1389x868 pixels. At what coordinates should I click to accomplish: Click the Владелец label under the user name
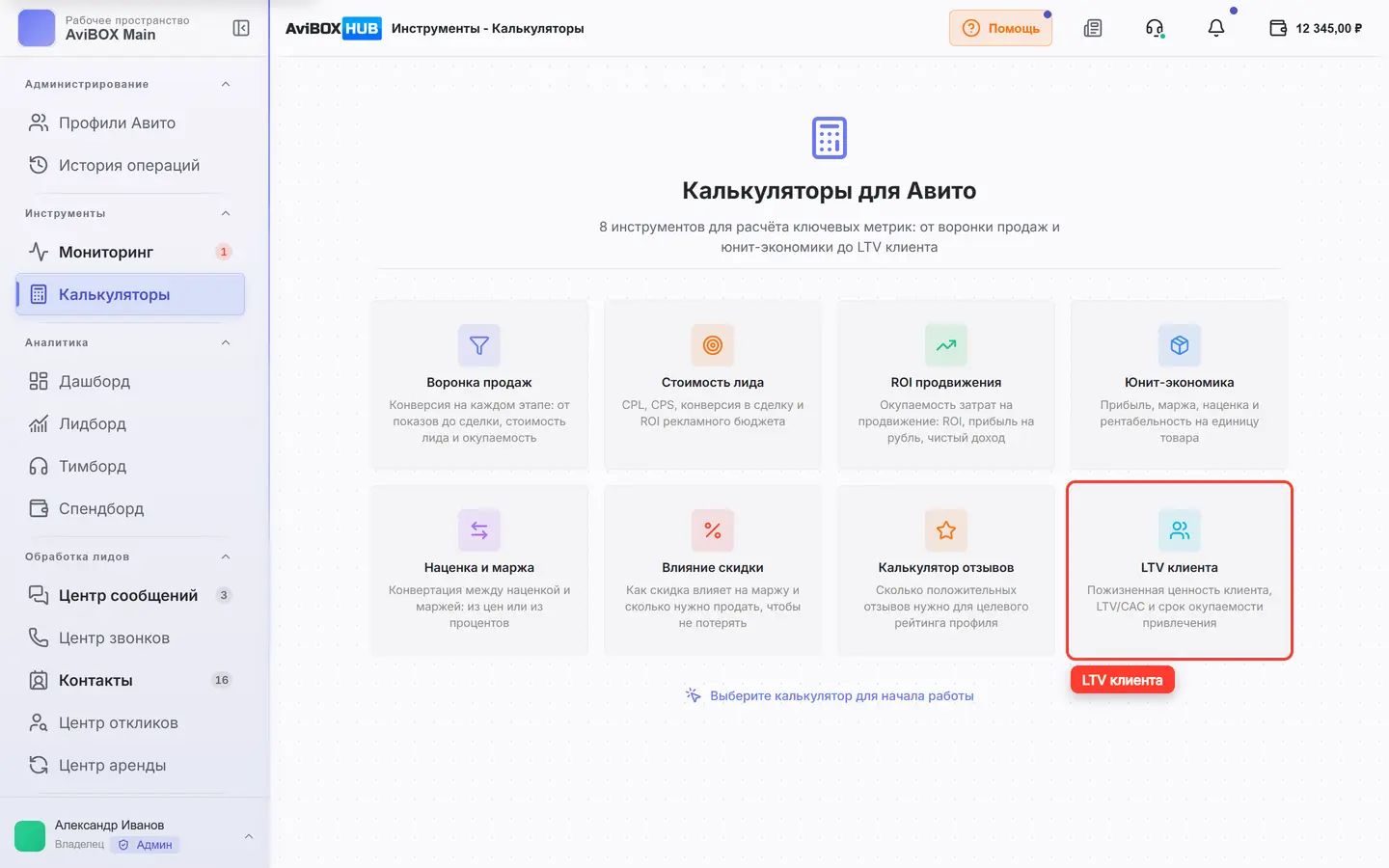point(79,845)
